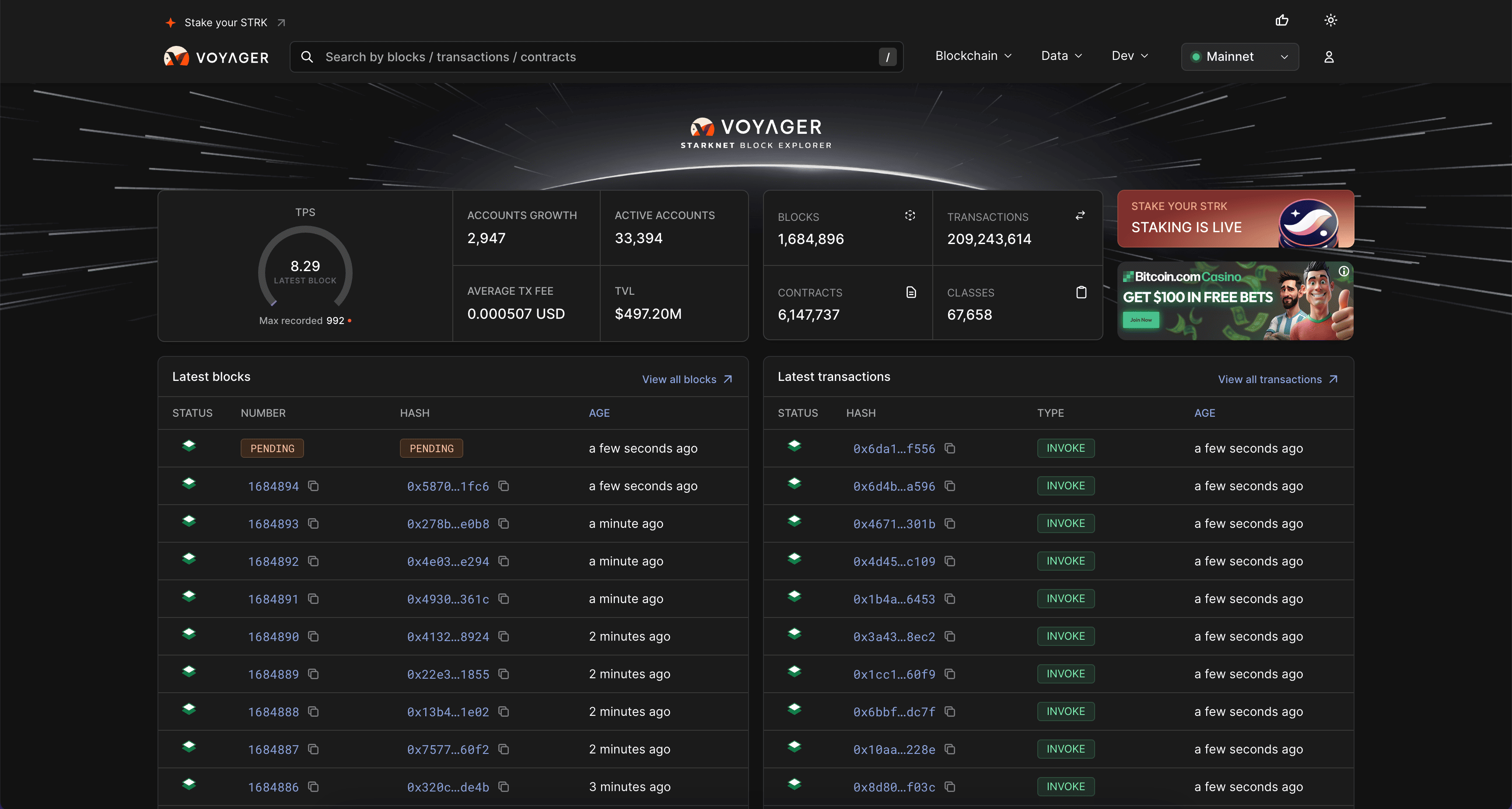
Task: Click the Classes clipboard icon
Action: (x=1081, y=292)
